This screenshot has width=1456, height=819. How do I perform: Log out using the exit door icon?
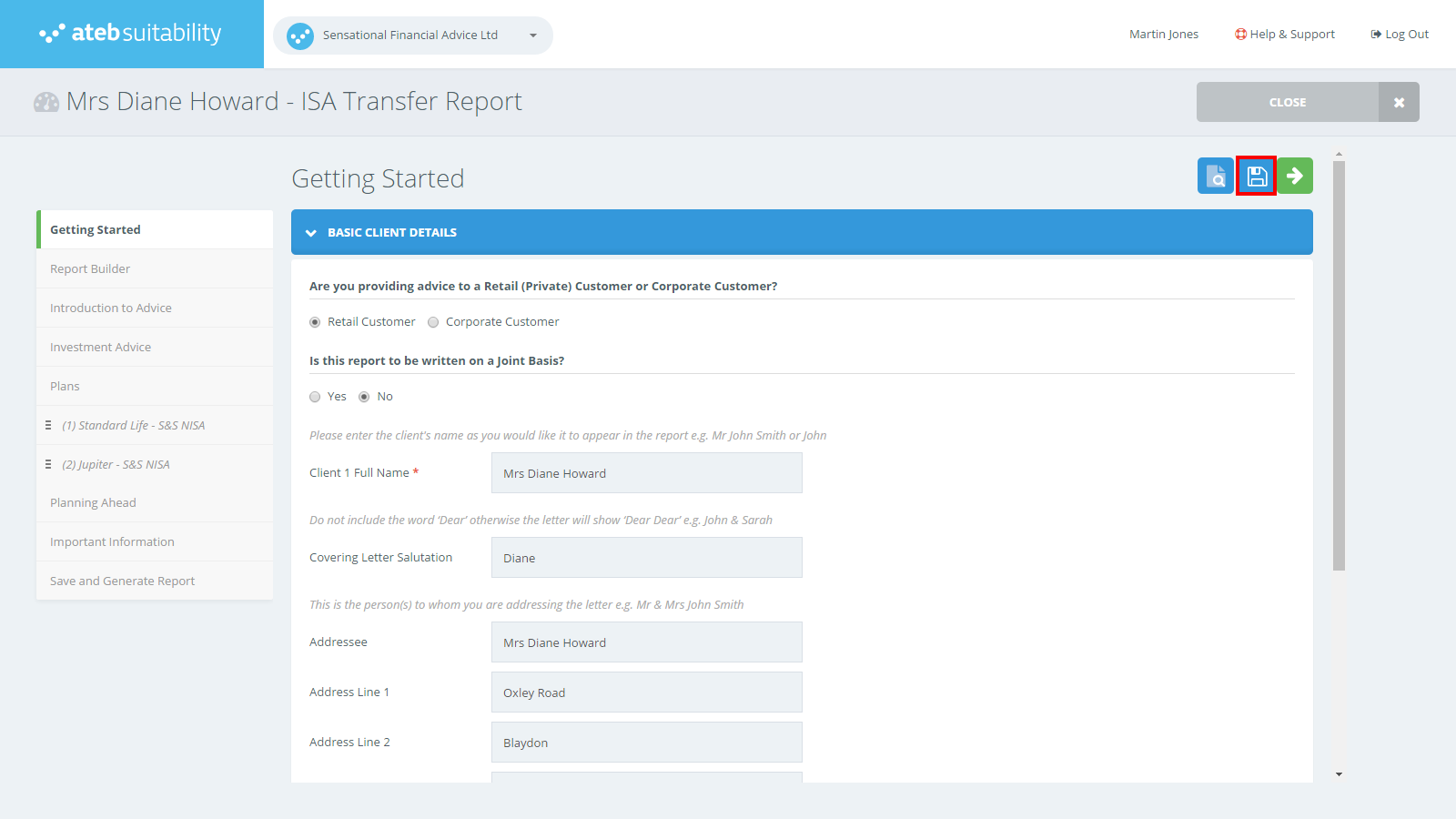pos(1374,34)
